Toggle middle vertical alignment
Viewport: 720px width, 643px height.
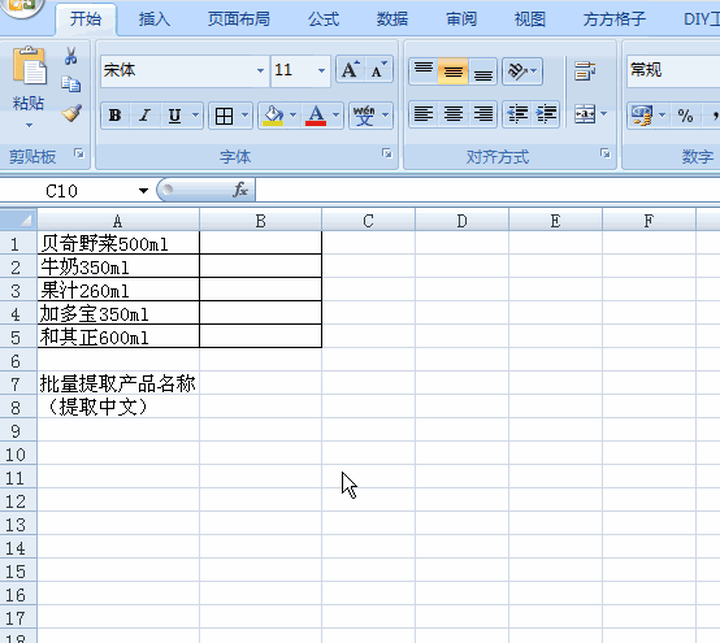pyautogui.click(x=453, y=71)
